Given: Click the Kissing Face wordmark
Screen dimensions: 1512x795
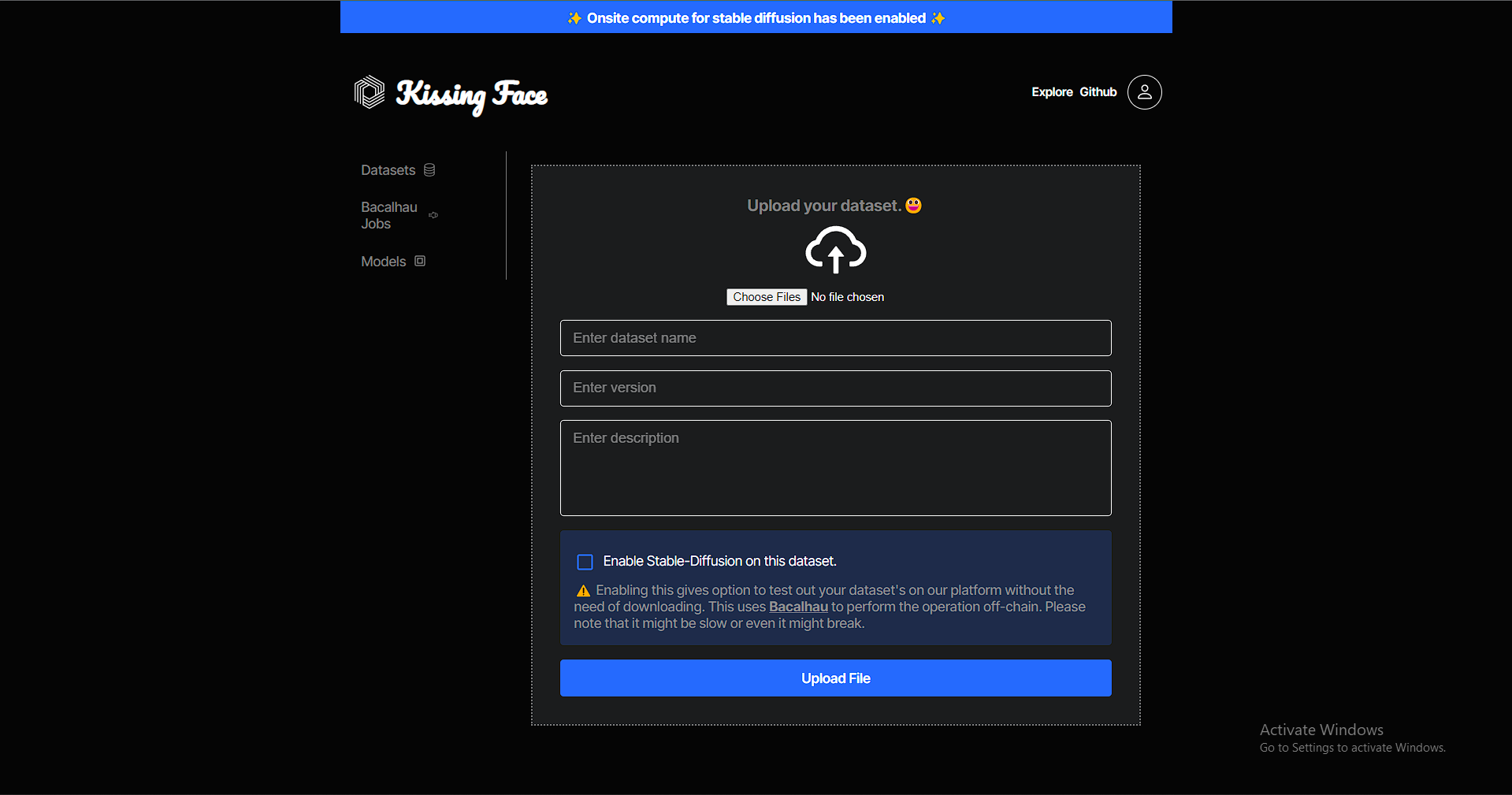Looking at the screenshot, I should pyautogui.click(x=472, y=95).
